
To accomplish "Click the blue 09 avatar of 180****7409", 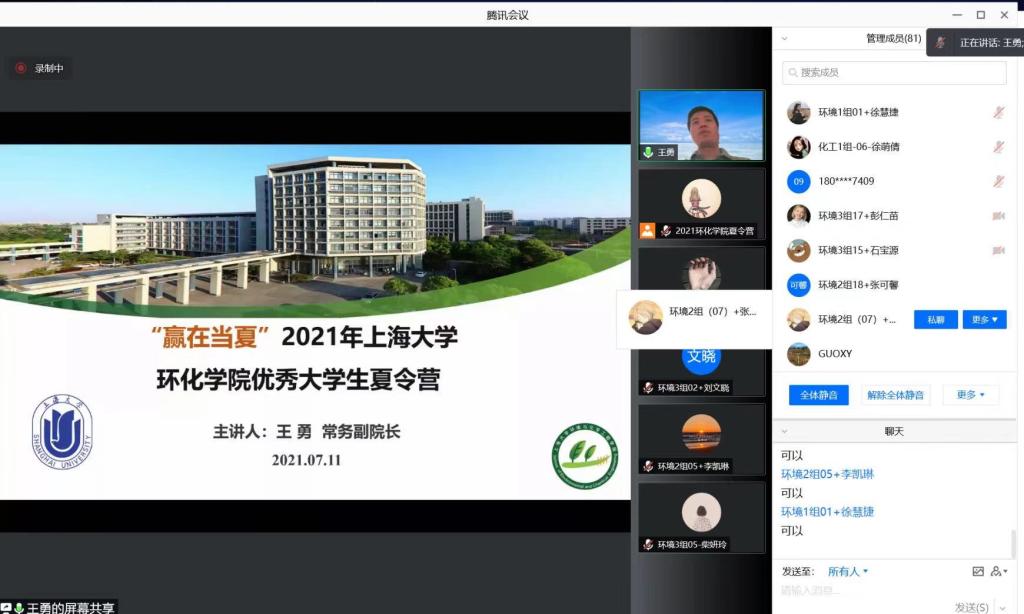I will coord(798,182).
